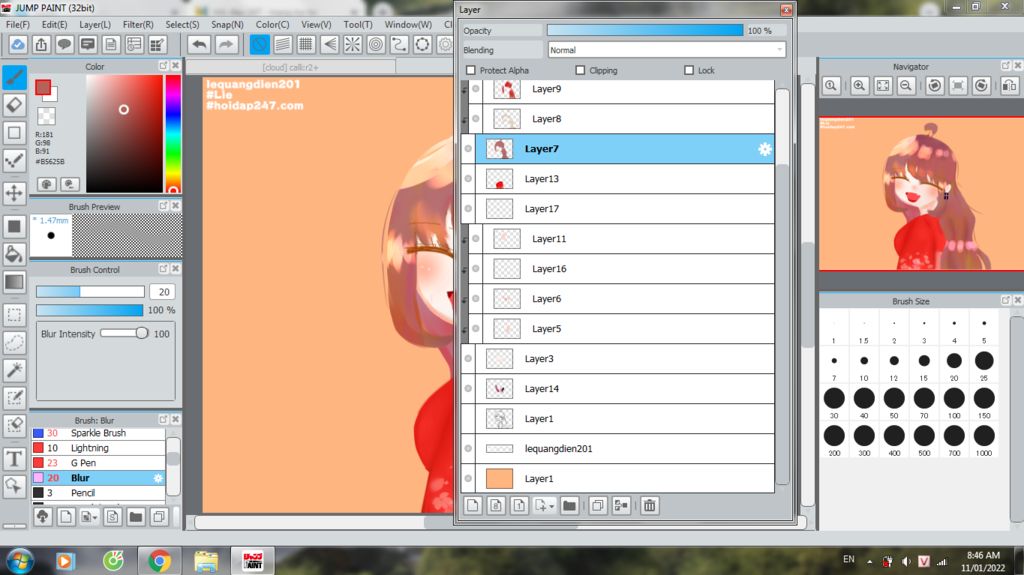Image resolution: width=1024 pixels, height=575 pixels.
Task: Turn off snap using the blue snap icon
Action: click(259, 44)
